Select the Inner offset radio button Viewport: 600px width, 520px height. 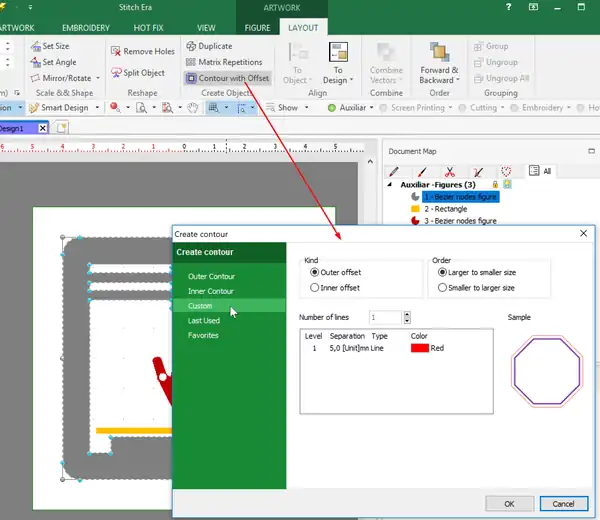314,288
